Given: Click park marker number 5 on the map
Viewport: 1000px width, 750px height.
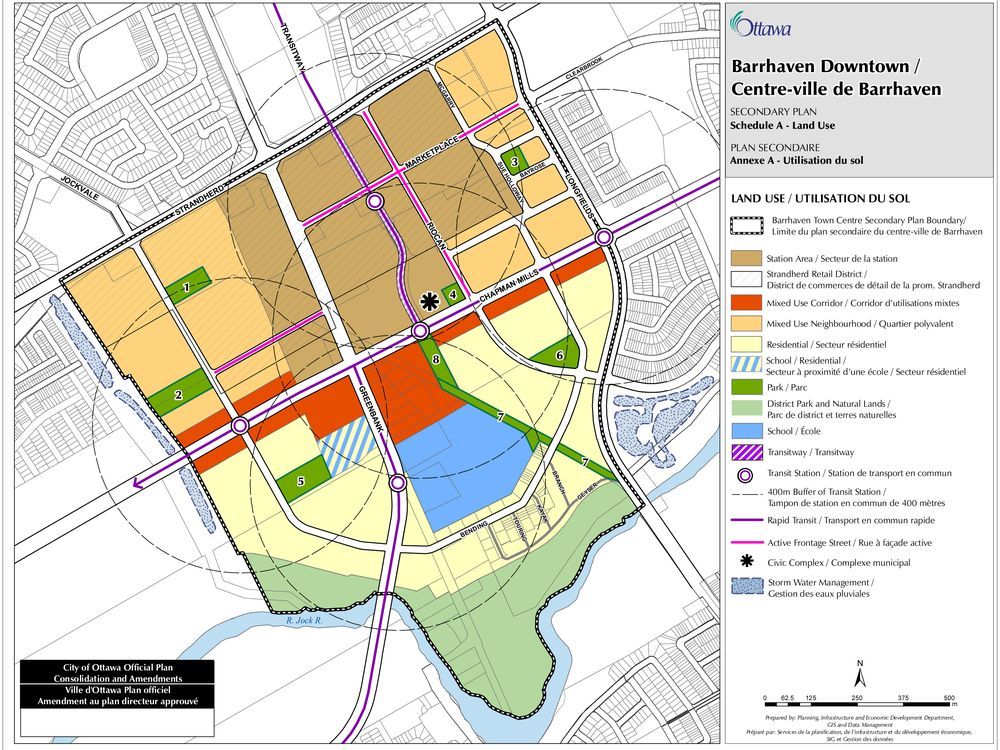Looking at the screenshot, I should coord(300,481).
